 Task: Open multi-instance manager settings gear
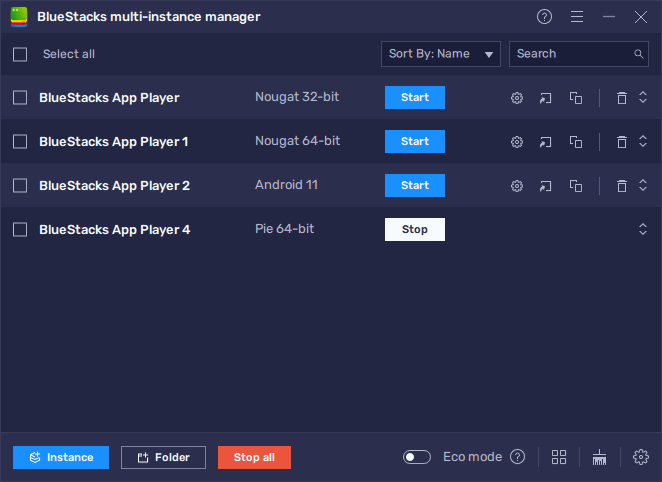click(641, 457)
